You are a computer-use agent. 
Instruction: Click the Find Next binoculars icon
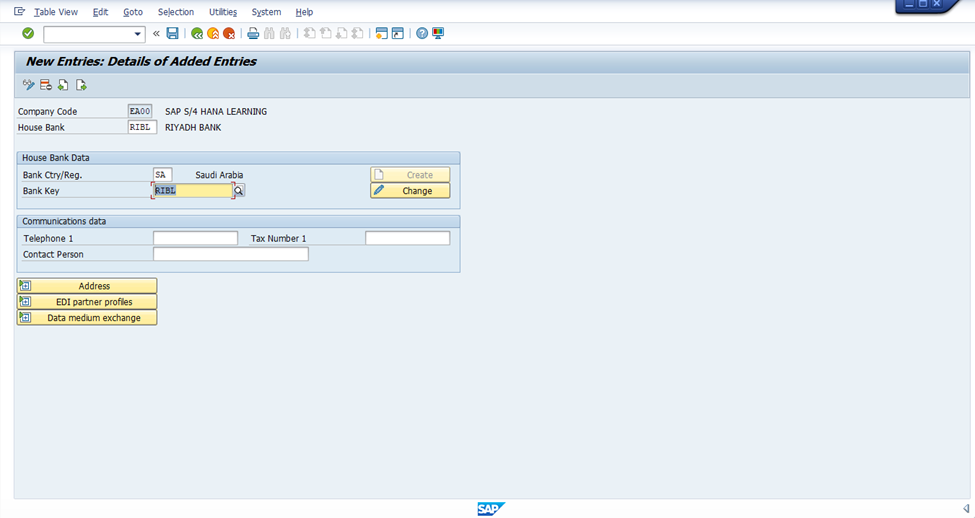(x=285, y=34)
